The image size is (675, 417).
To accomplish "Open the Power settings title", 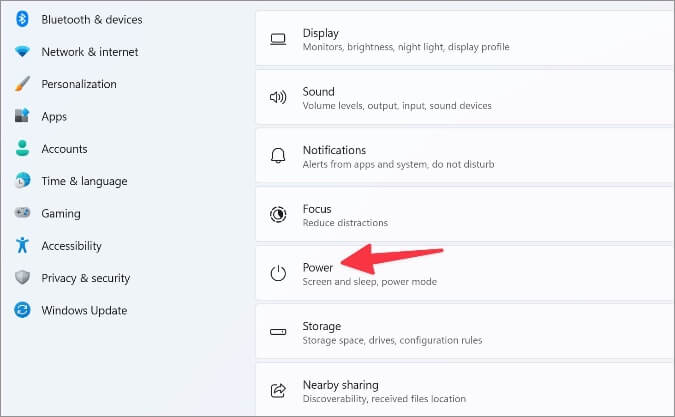I will click(x=318, y=268).
